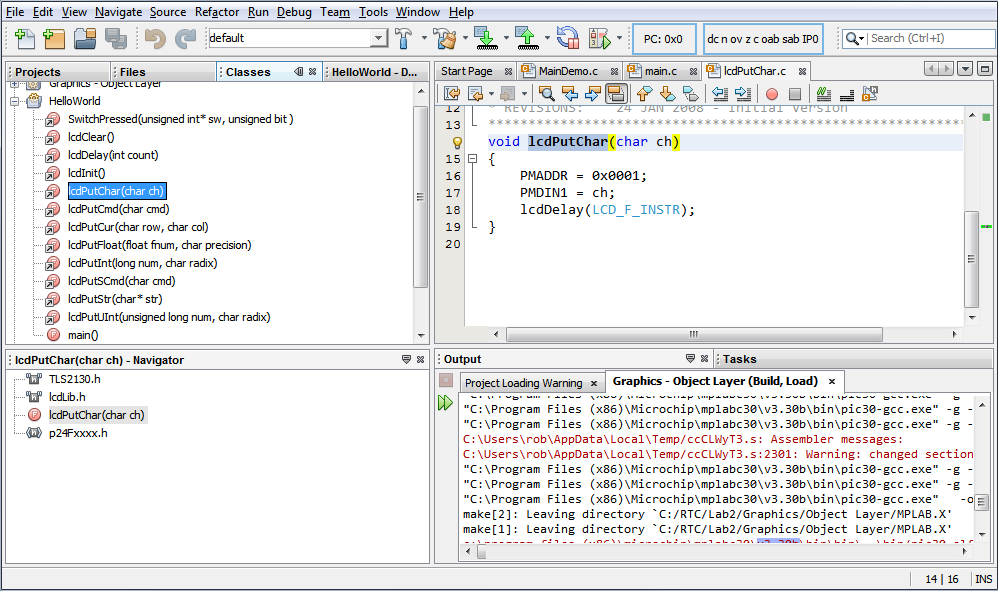Image resolution: width=998 pixels, height=591 pixels.
Task: Collapse the lcdPutChar function code fold
Action: pyautogui.click(x=472, y=159)
